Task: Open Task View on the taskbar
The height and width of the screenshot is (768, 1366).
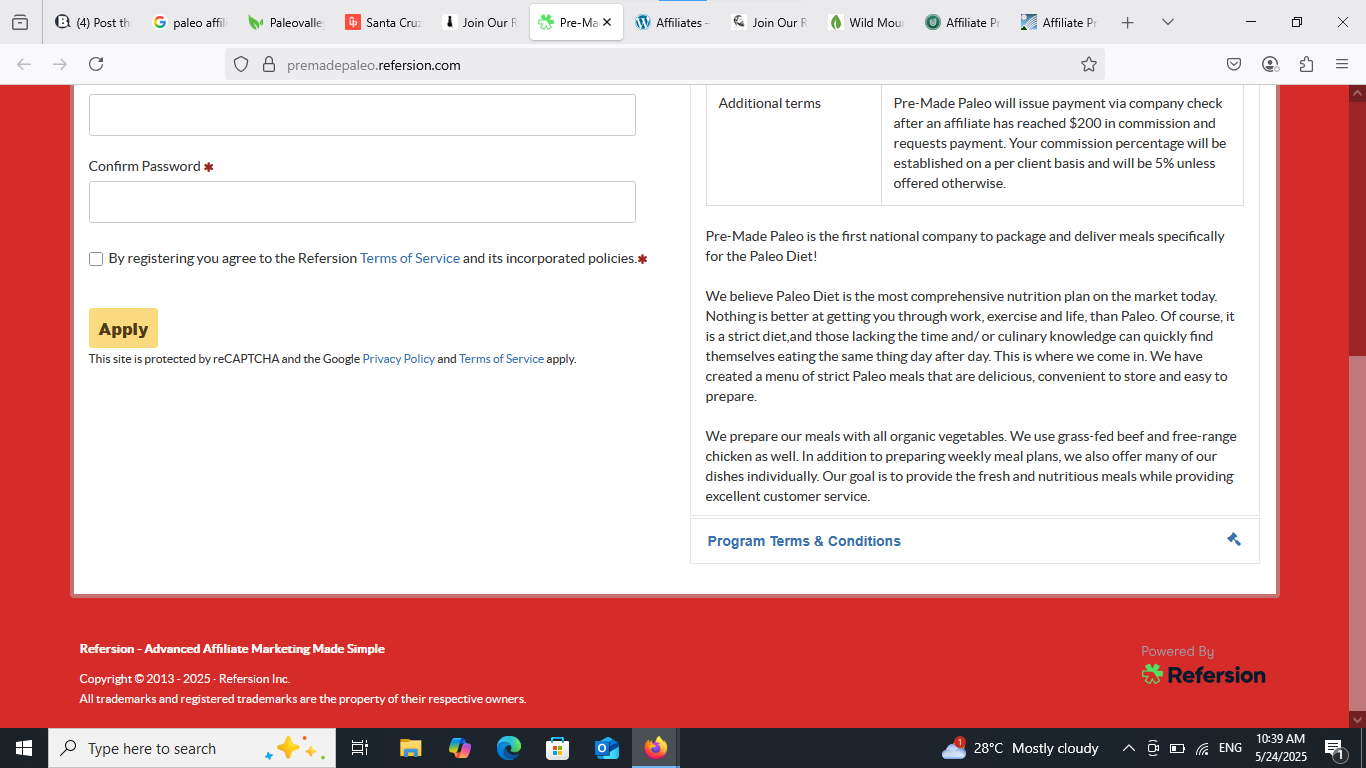Action: coord(360,748)
